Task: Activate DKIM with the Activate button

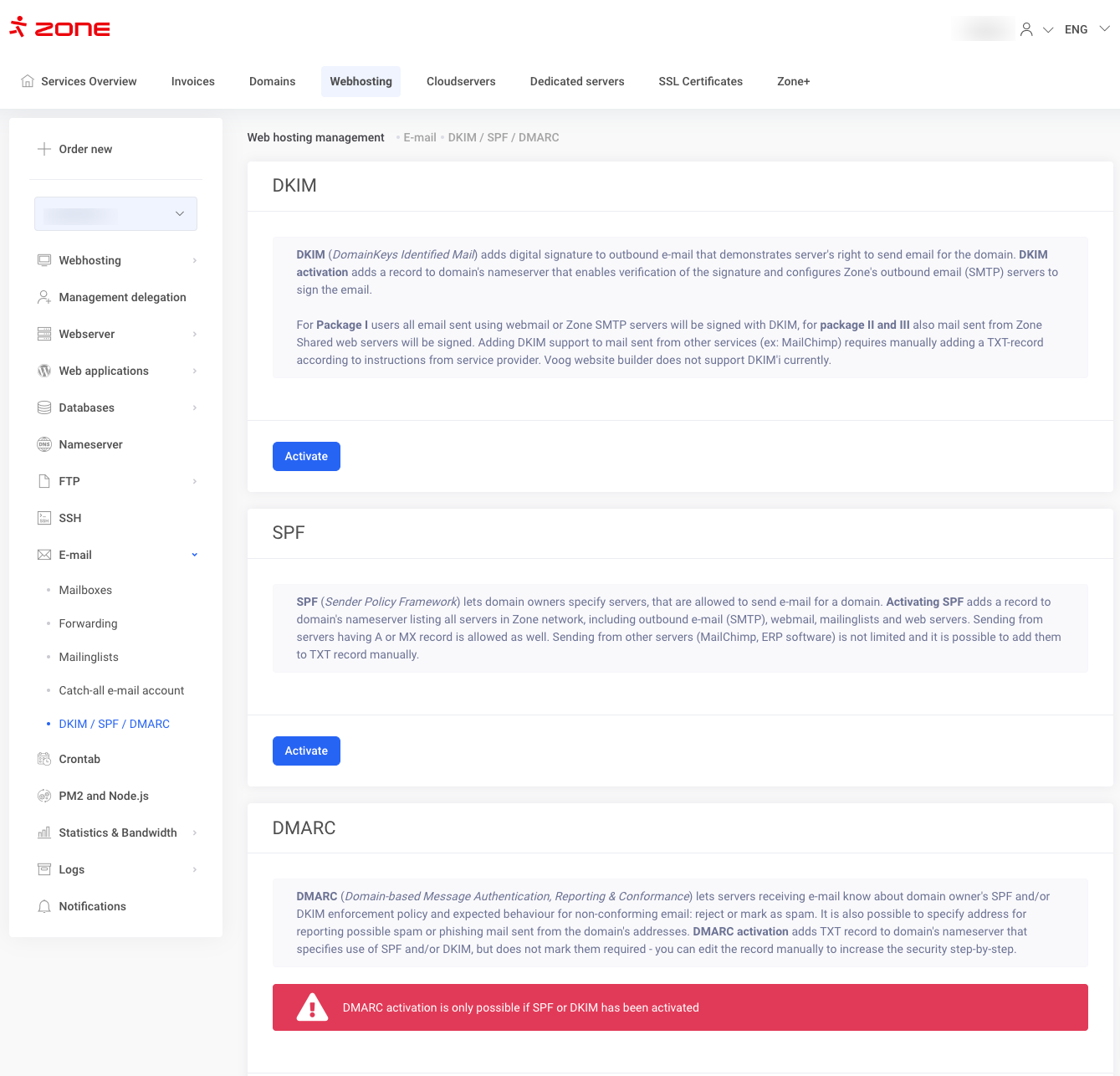Action: 306,456
